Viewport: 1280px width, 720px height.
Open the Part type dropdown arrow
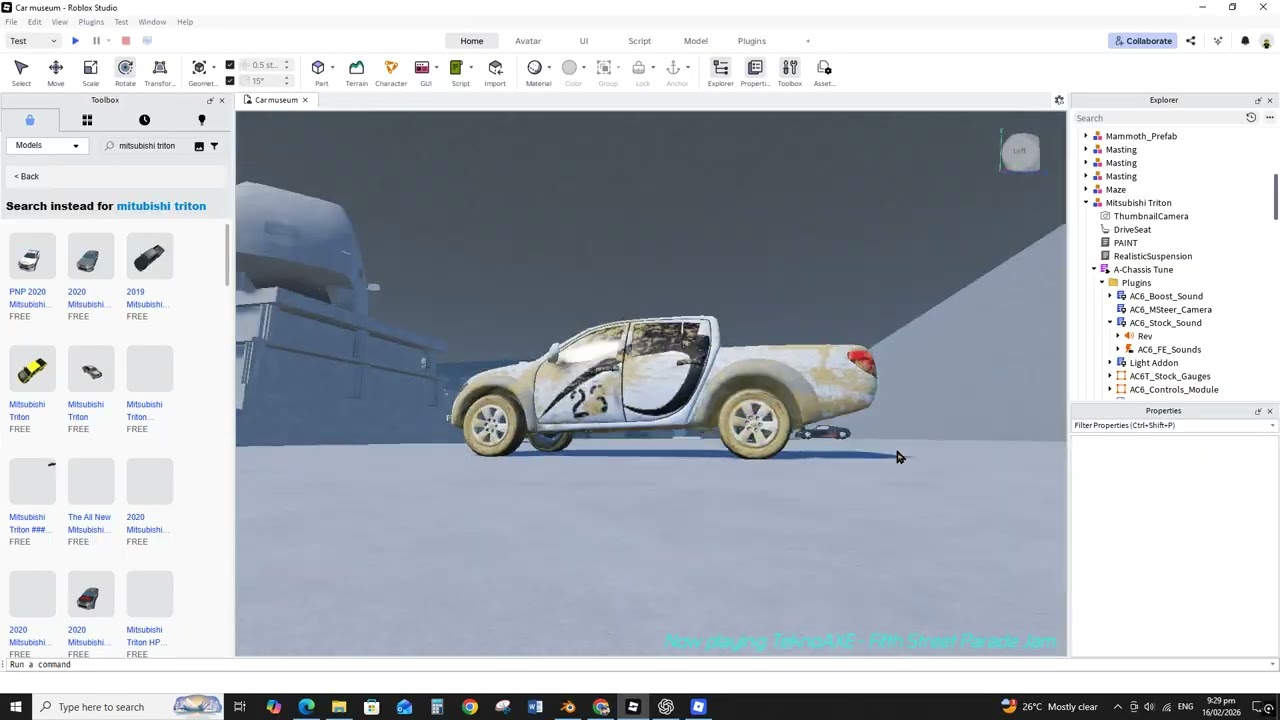pos(332,68)
